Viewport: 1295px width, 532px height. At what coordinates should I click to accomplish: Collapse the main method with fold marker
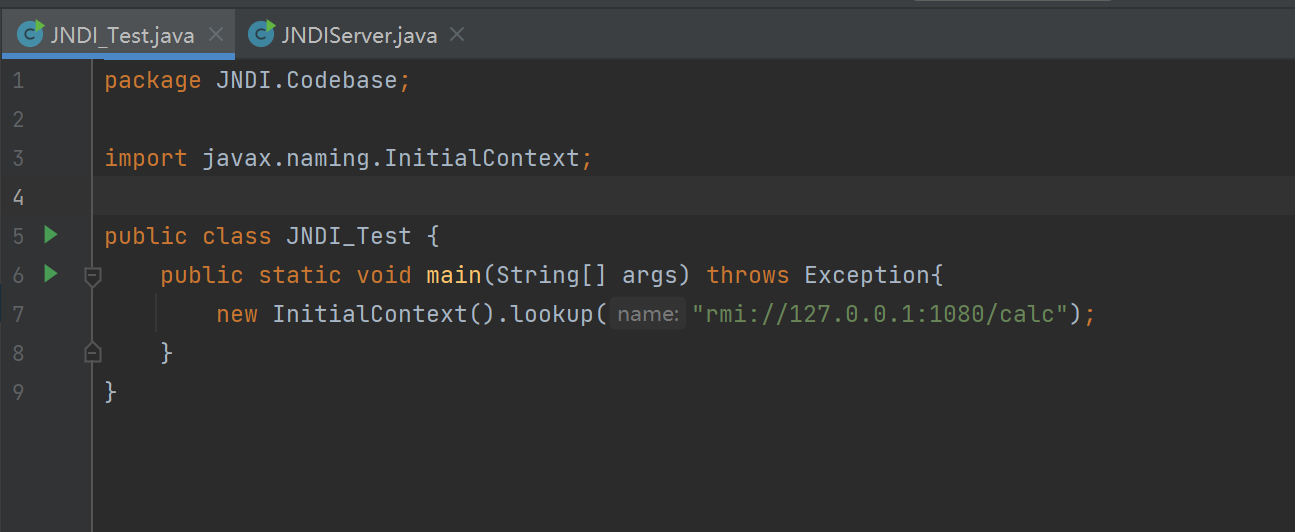click(93, 275)
